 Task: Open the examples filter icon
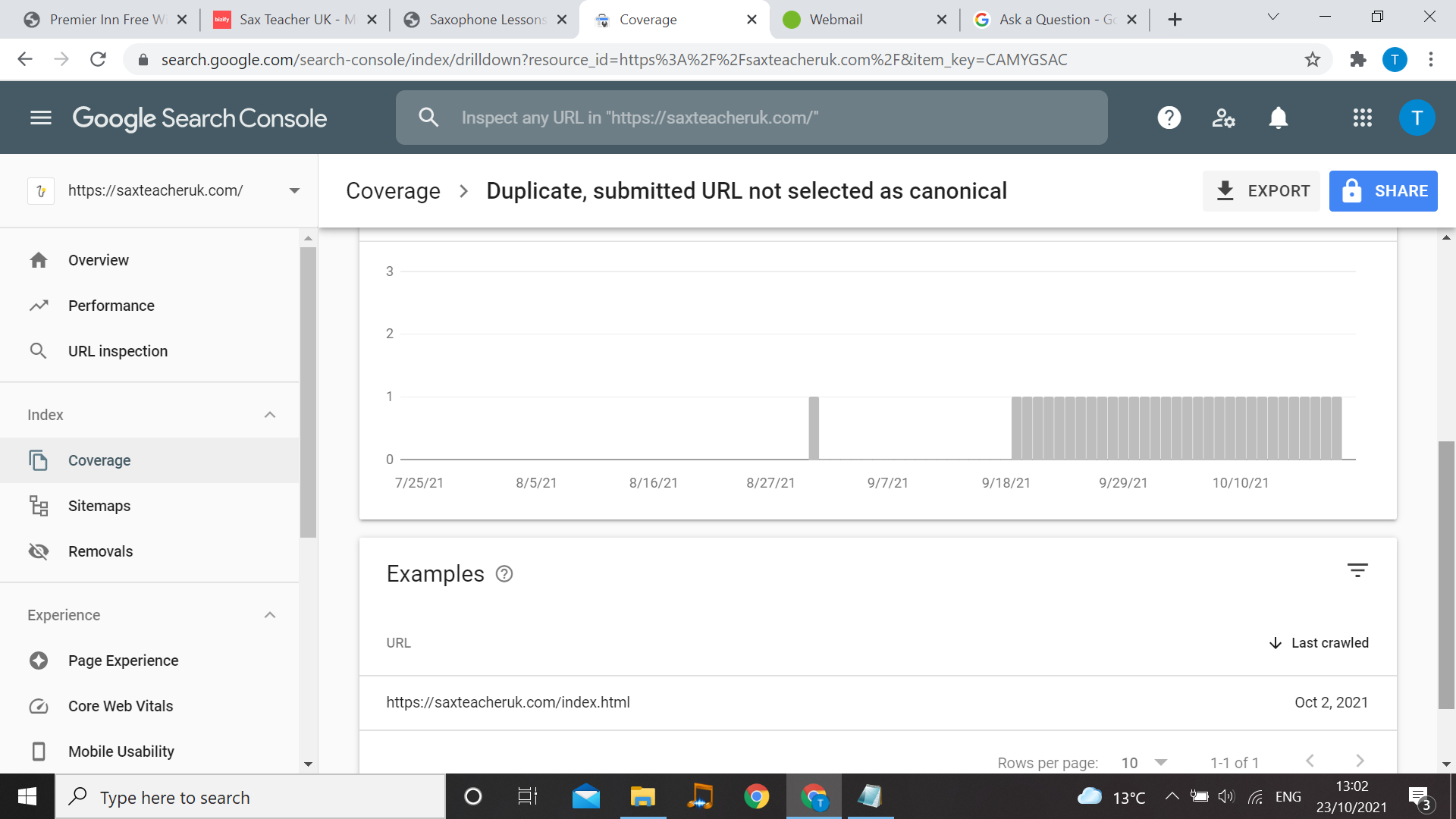tap(1357, 570)
